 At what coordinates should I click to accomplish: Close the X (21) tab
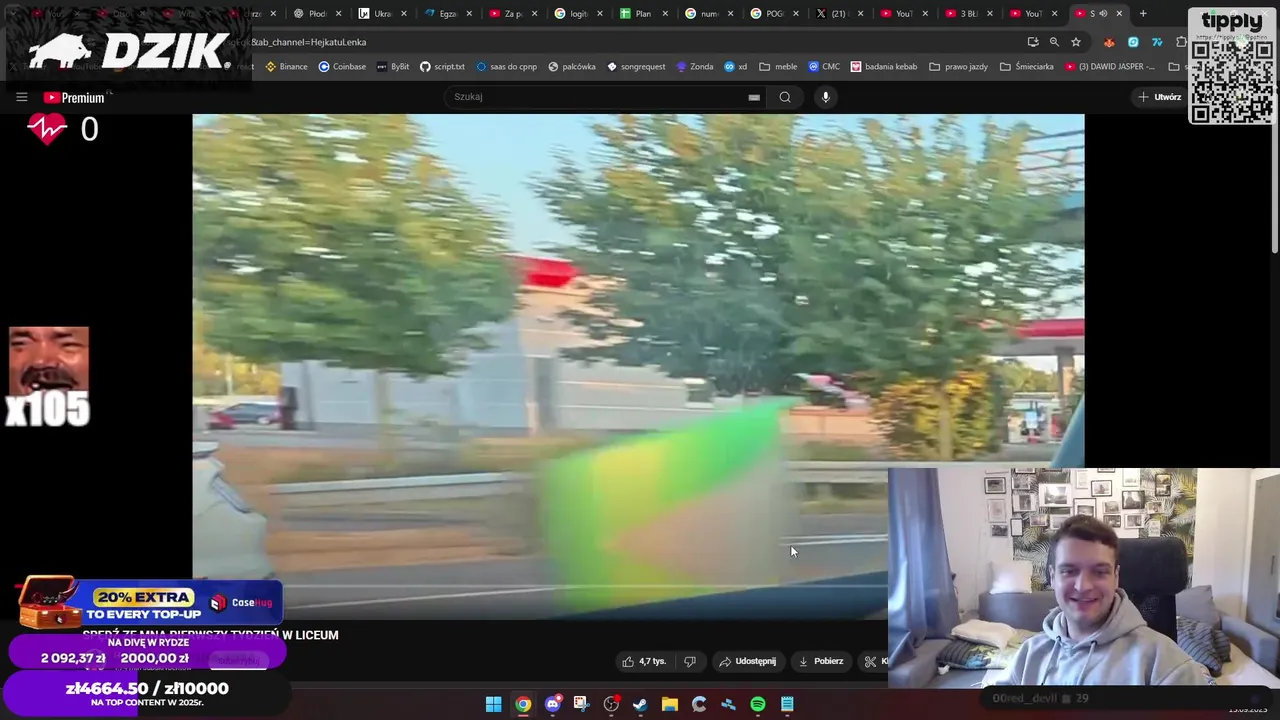coord(860,14)
